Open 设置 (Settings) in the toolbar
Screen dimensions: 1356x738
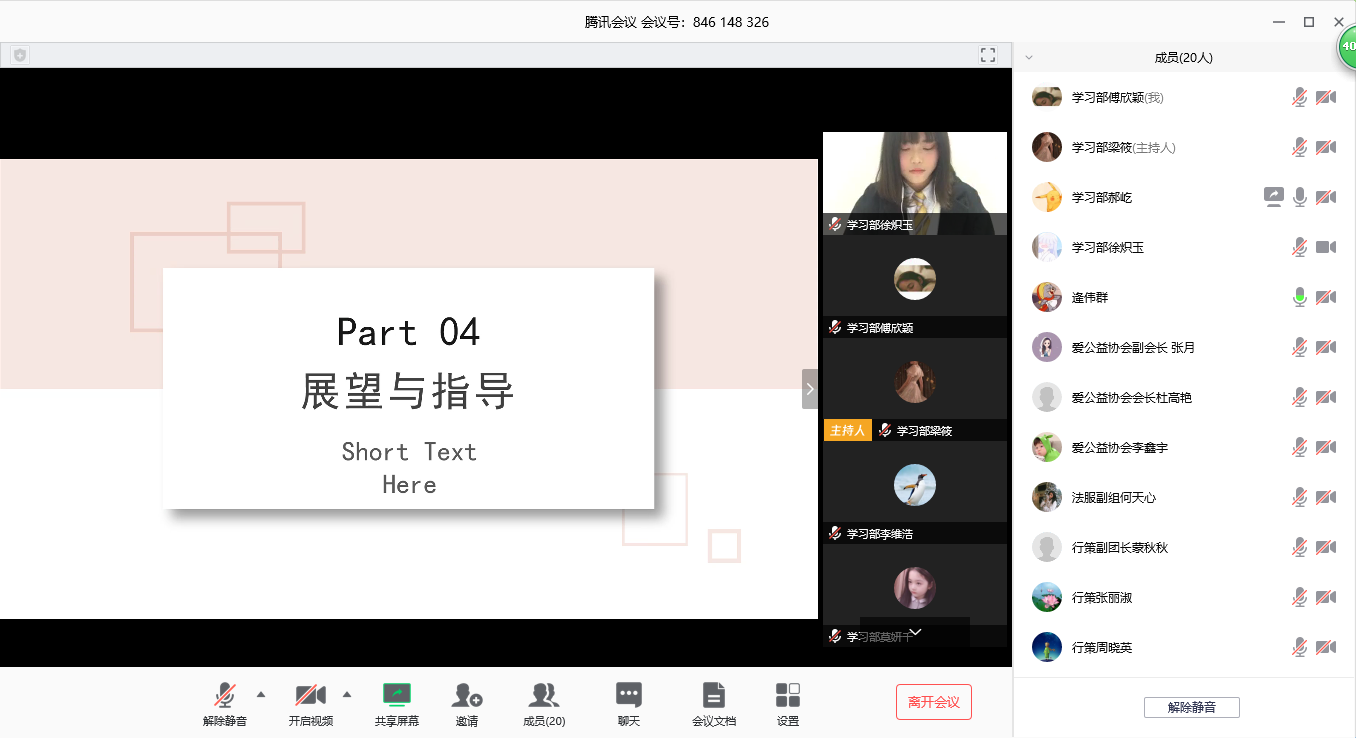pyautogui.click(x=788, y=695)
